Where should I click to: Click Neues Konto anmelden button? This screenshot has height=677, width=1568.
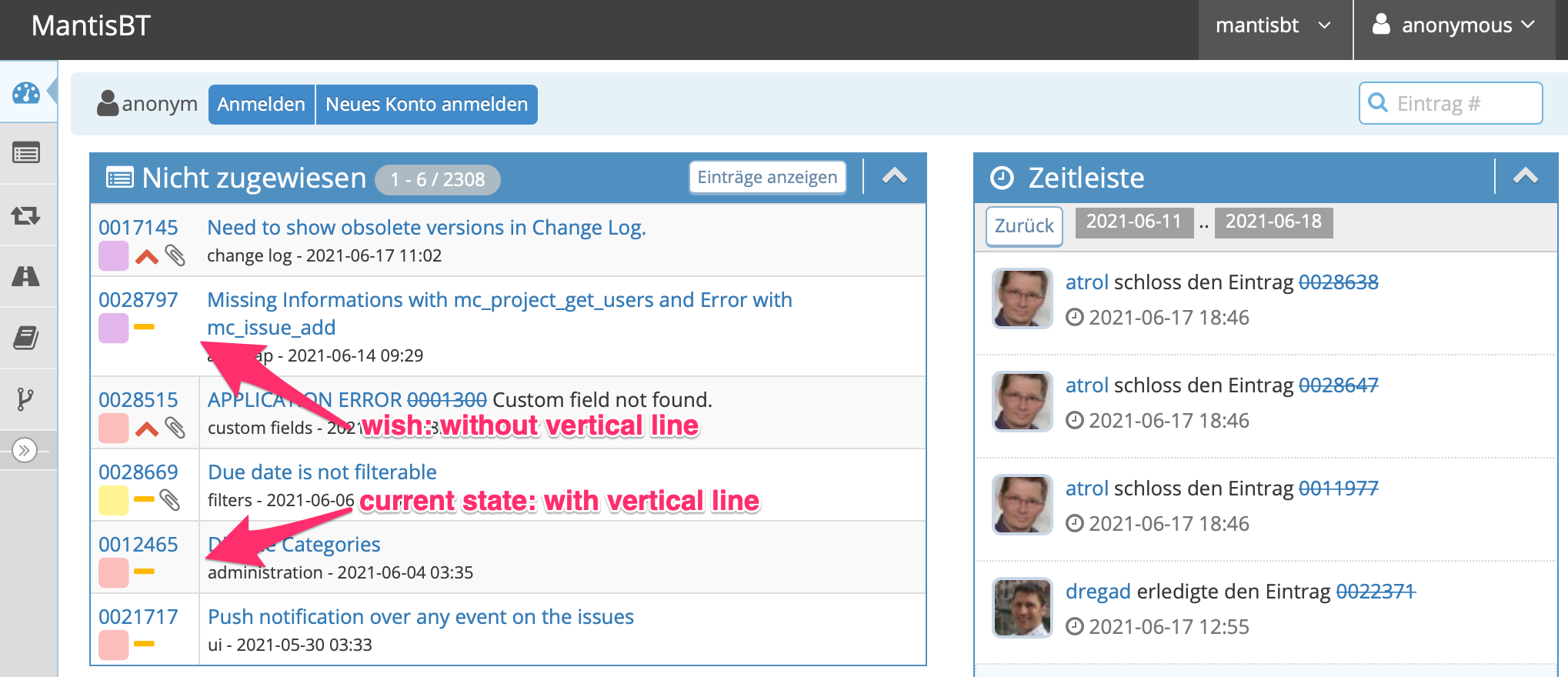click(426, 105)
